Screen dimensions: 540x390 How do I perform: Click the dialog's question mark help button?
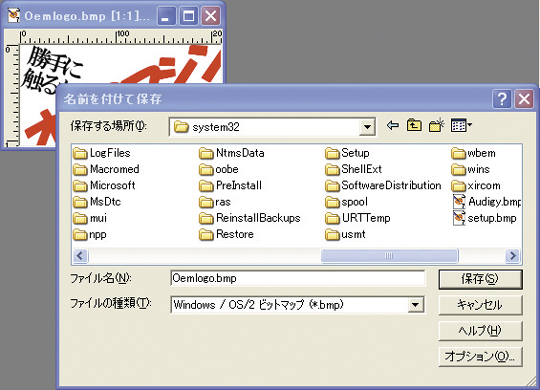pyautogui.click(x=502, y=99)
